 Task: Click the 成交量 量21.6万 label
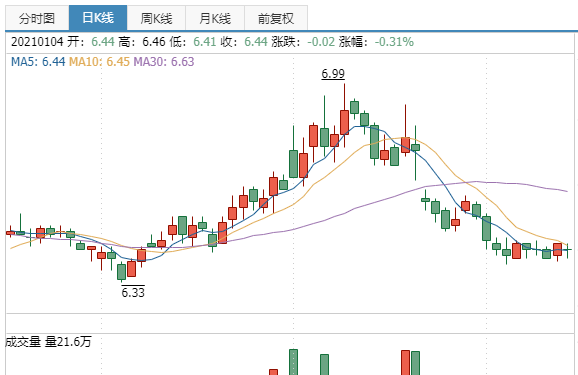click(x=48, y=342)
